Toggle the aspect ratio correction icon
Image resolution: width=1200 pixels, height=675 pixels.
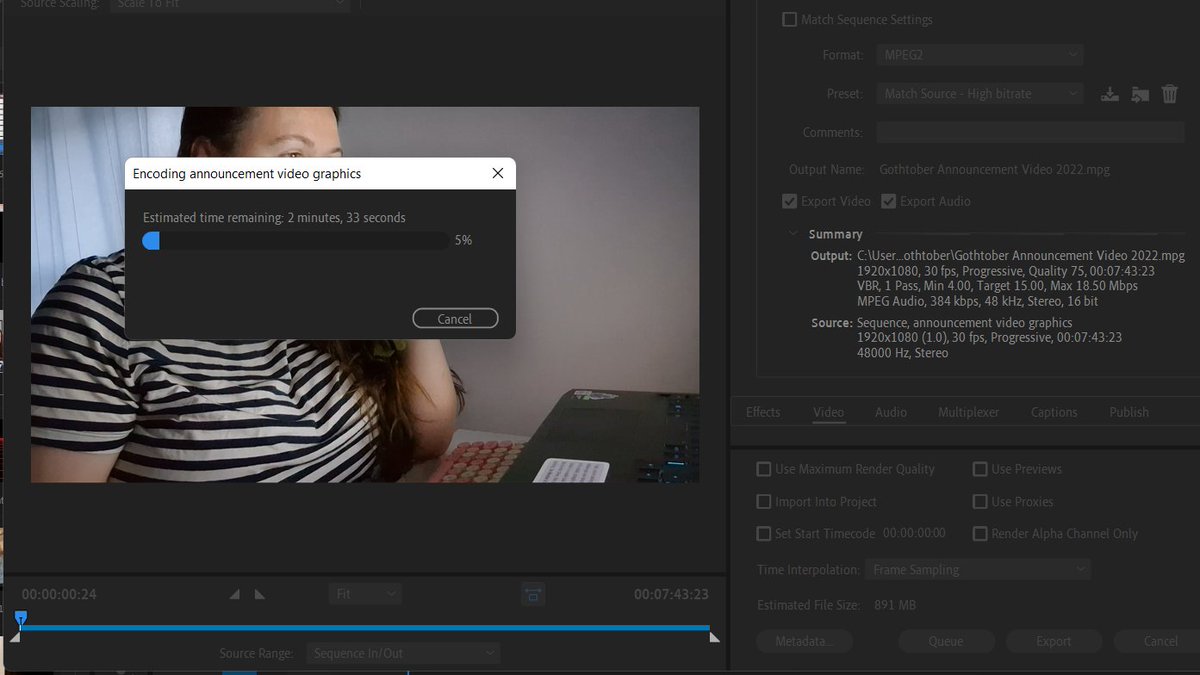[x=533, y=594]
